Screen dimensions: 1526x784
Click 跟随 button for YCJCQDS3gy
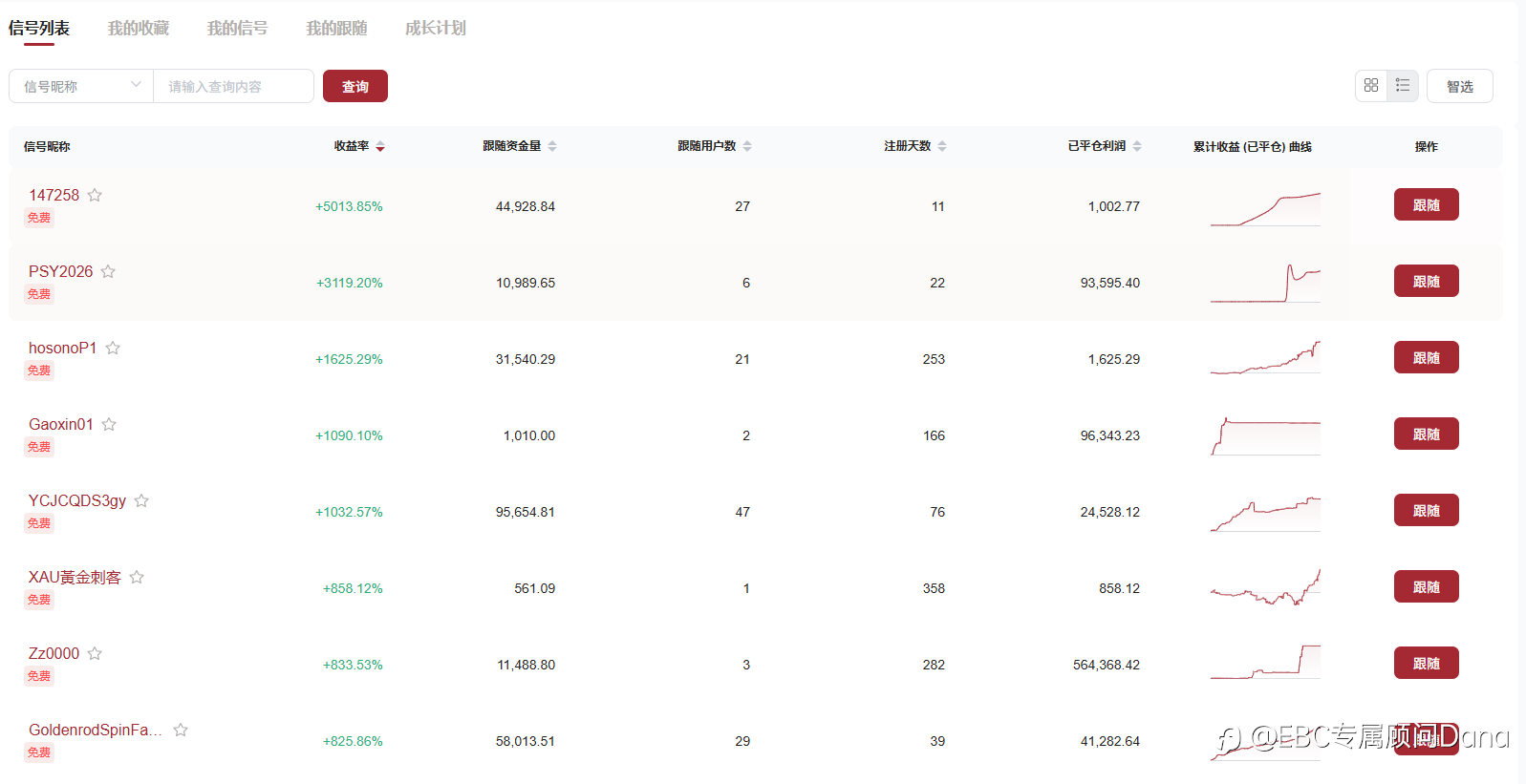1426,511
